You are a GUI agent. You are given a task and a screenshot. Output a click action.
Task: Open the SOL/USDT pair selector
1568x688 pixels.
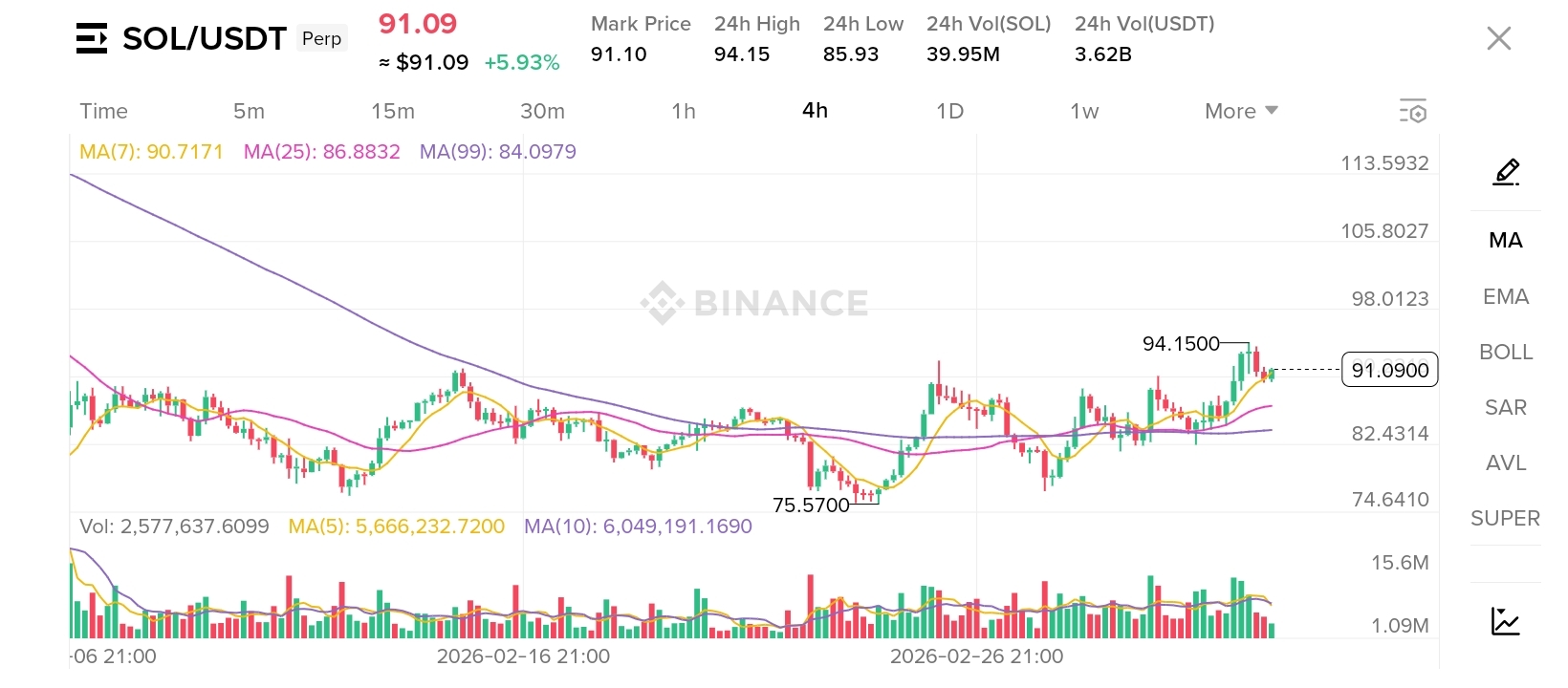[x=204, y=38]
